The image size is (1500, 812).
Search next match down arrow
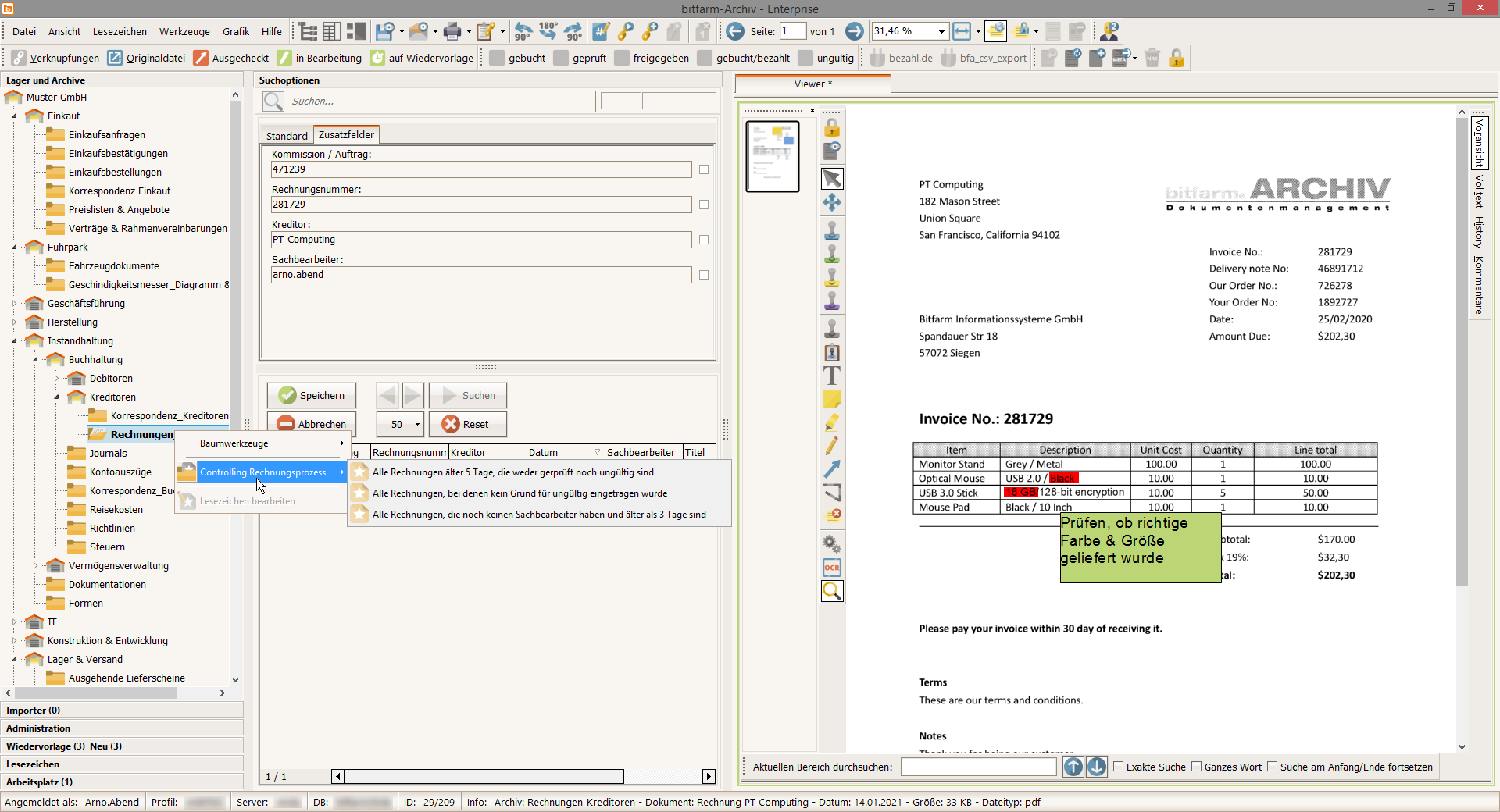coord(1097,767)
